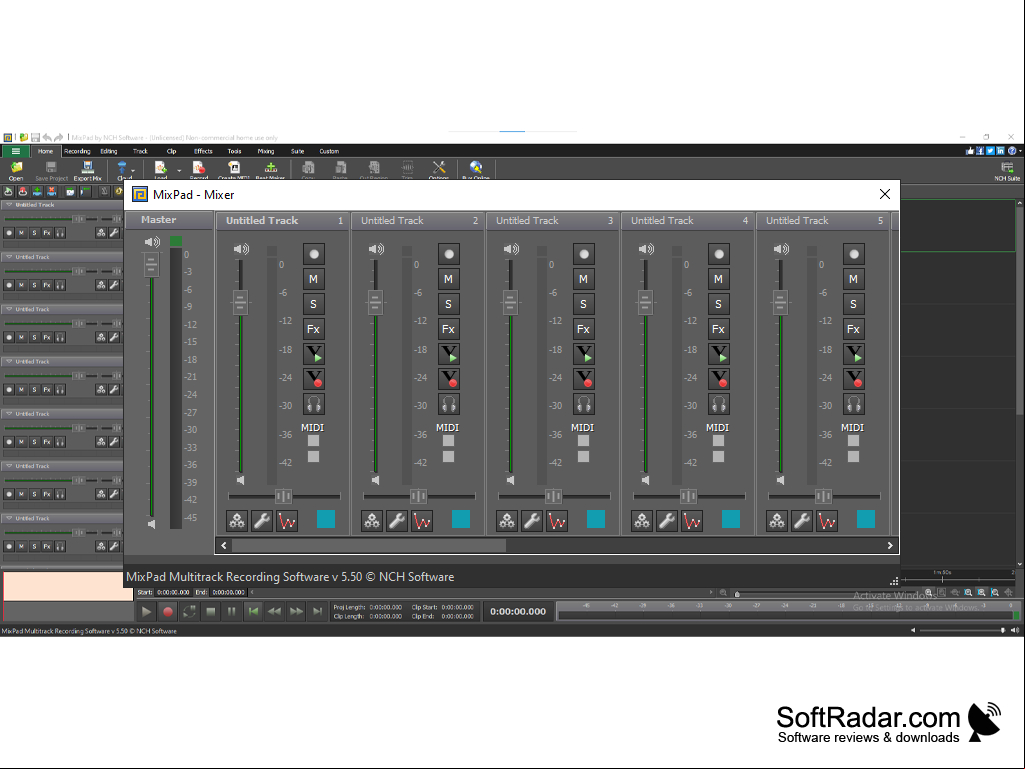Click the pan slider handle on mixer track 2
The height and width of the screenshot is (769, 1025).
418,496
